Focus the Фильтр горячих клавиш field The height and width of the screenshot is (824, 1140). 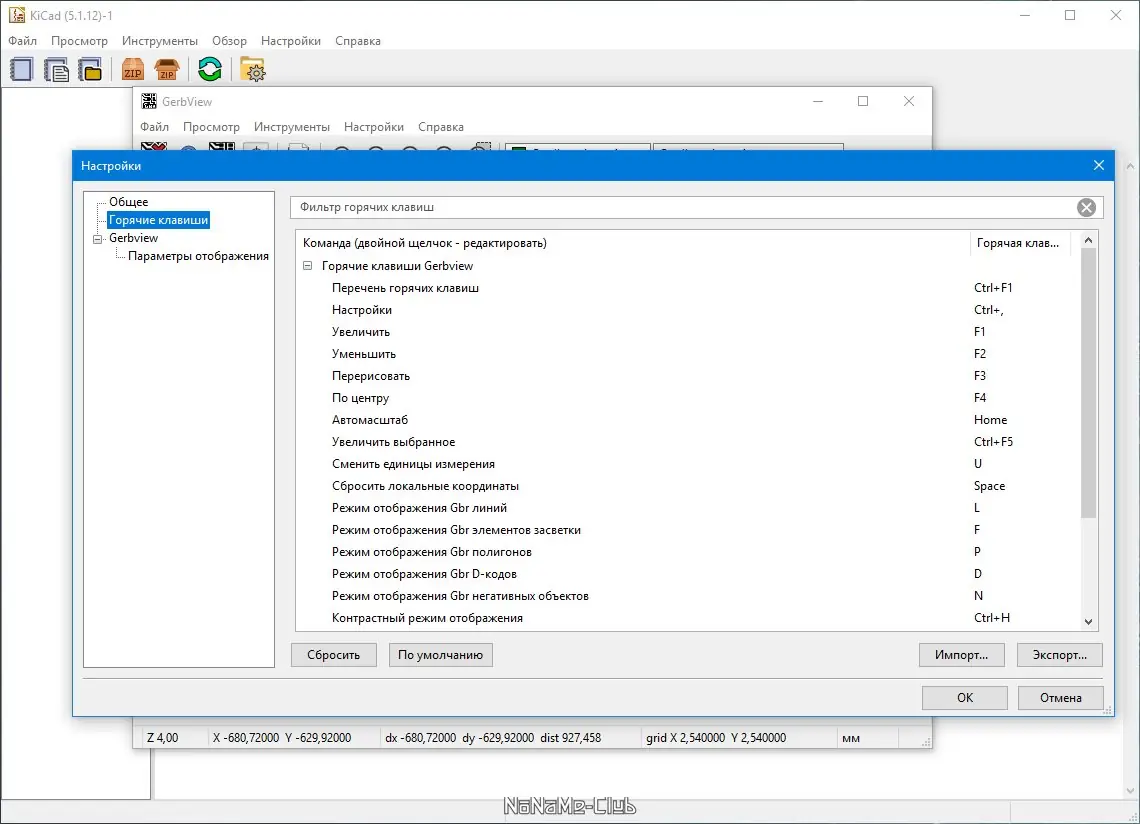683,207
